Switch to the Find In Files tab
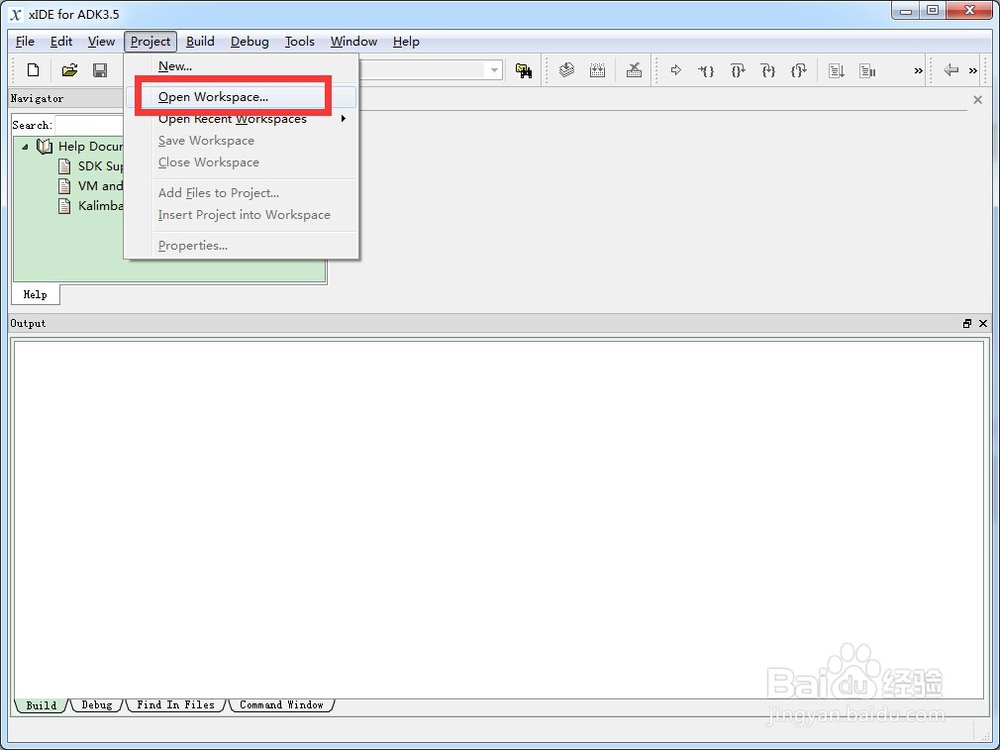This screenshot has height=750, width=1000. point(175,705)
